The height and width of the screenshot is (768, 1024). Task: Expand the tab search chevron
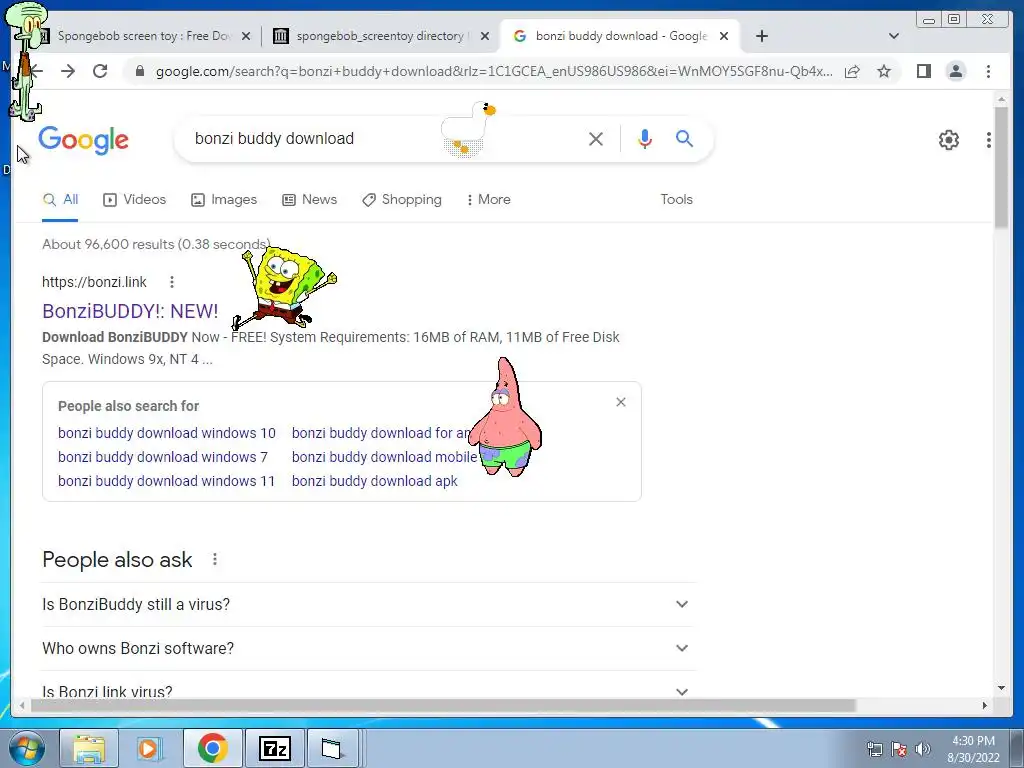coord(893,36)
